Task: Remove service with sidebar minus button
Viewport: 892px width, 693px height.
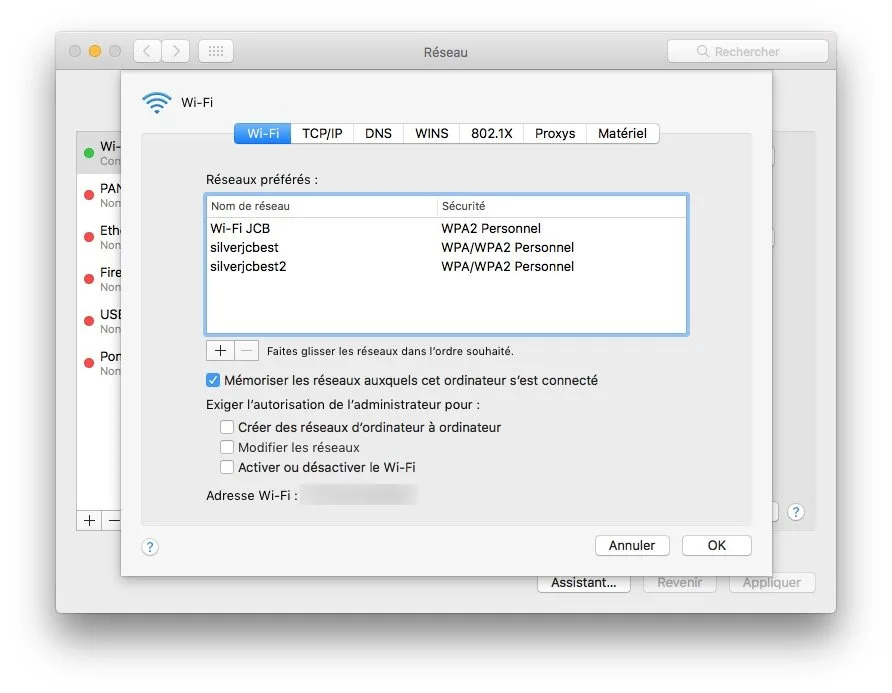Action: pos(112,521)
